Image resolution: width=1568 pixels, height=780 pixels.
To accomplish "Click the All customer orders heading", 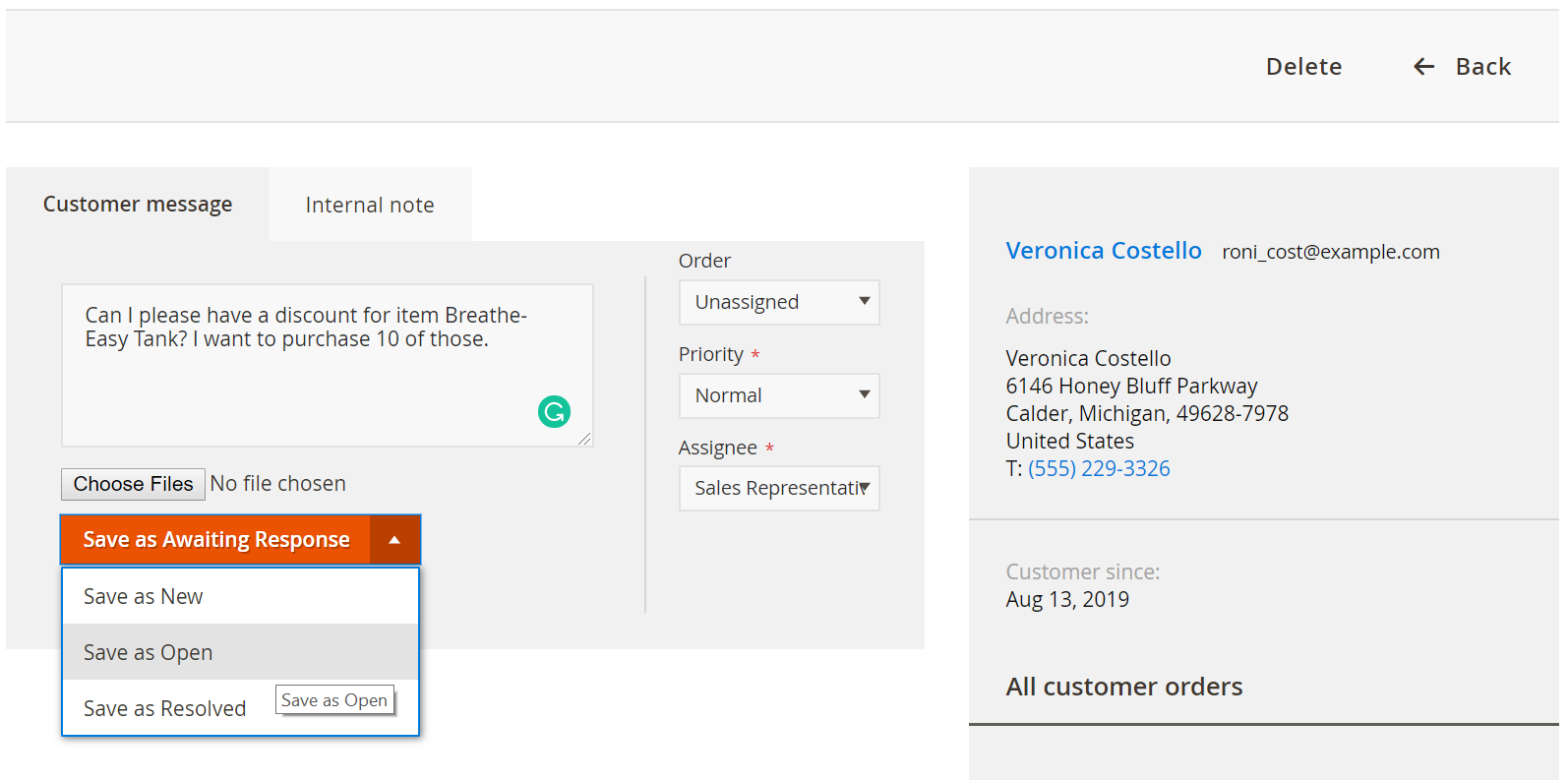I will [1123, 687].
